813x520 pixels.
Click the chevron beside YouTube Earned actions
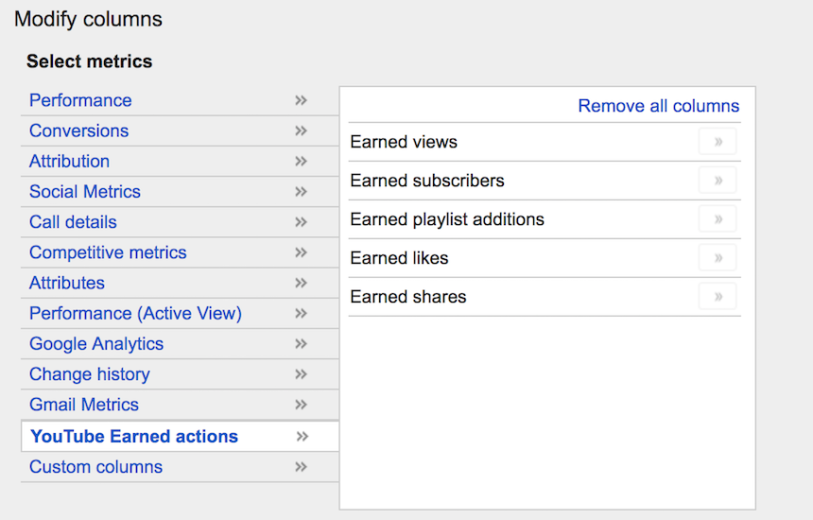[x=302, y=437]
